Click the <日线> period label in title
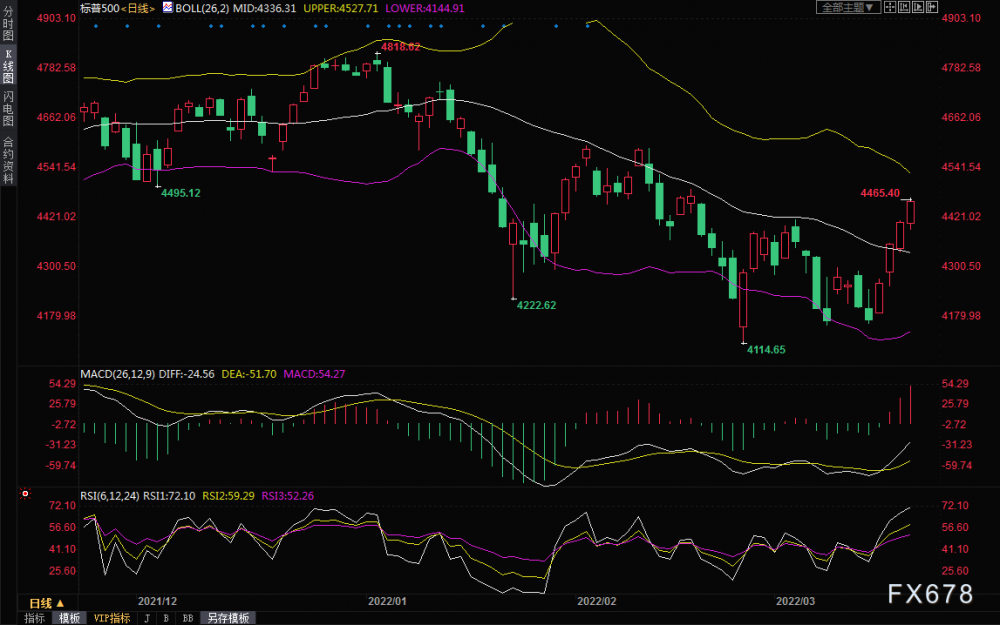This screenshot has width=1000, height=625. tap(137, 8)
